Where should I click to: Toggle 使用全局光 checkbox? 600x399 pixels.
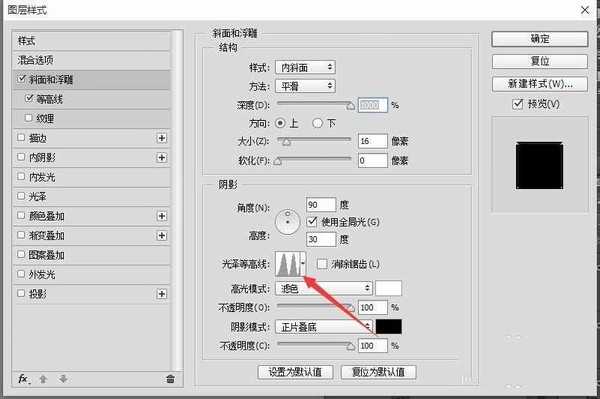point(312,221)
